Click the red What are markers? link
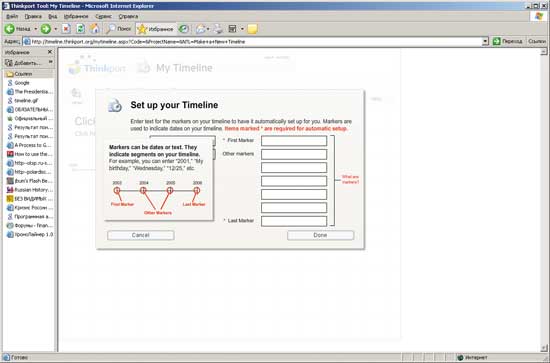Screen dimensions: 550x363 tap(350, 180)
